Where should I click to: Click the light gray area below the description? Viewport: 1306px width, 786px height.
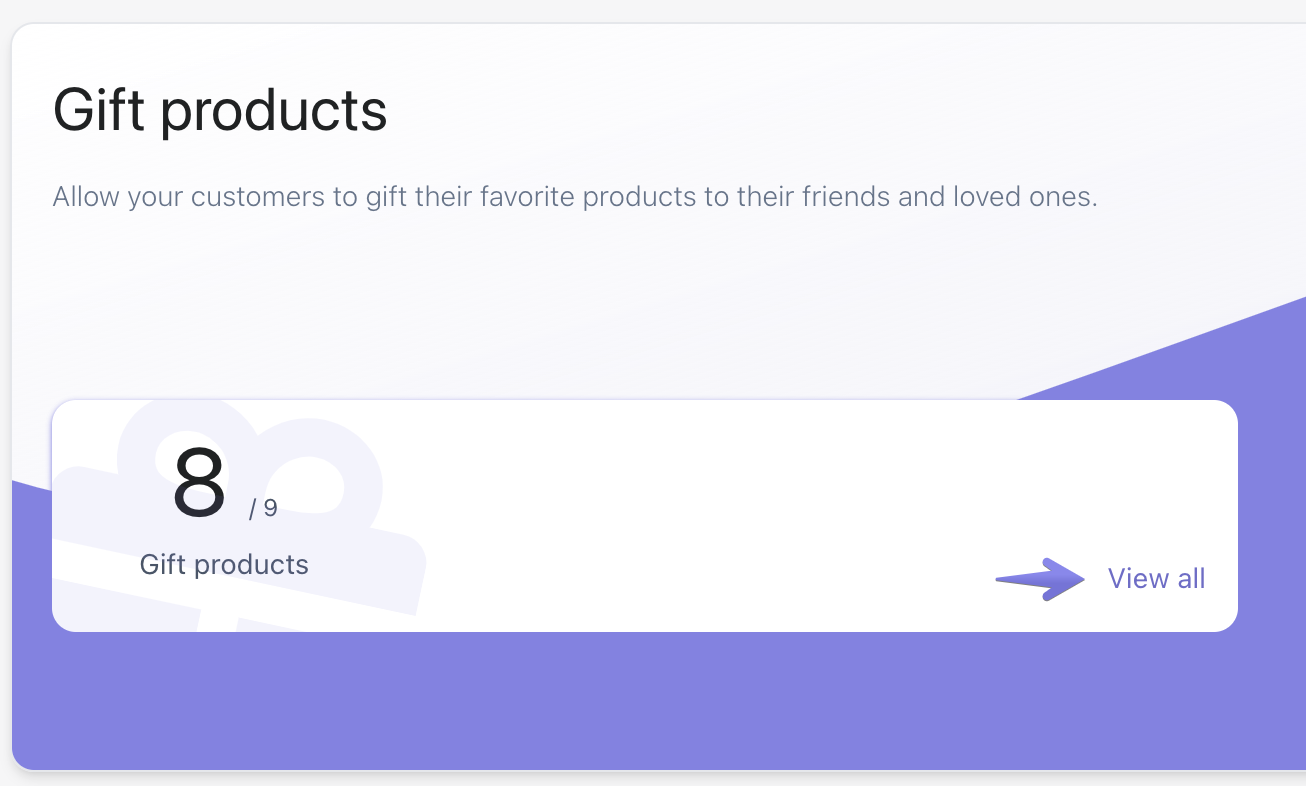(500, 300)
